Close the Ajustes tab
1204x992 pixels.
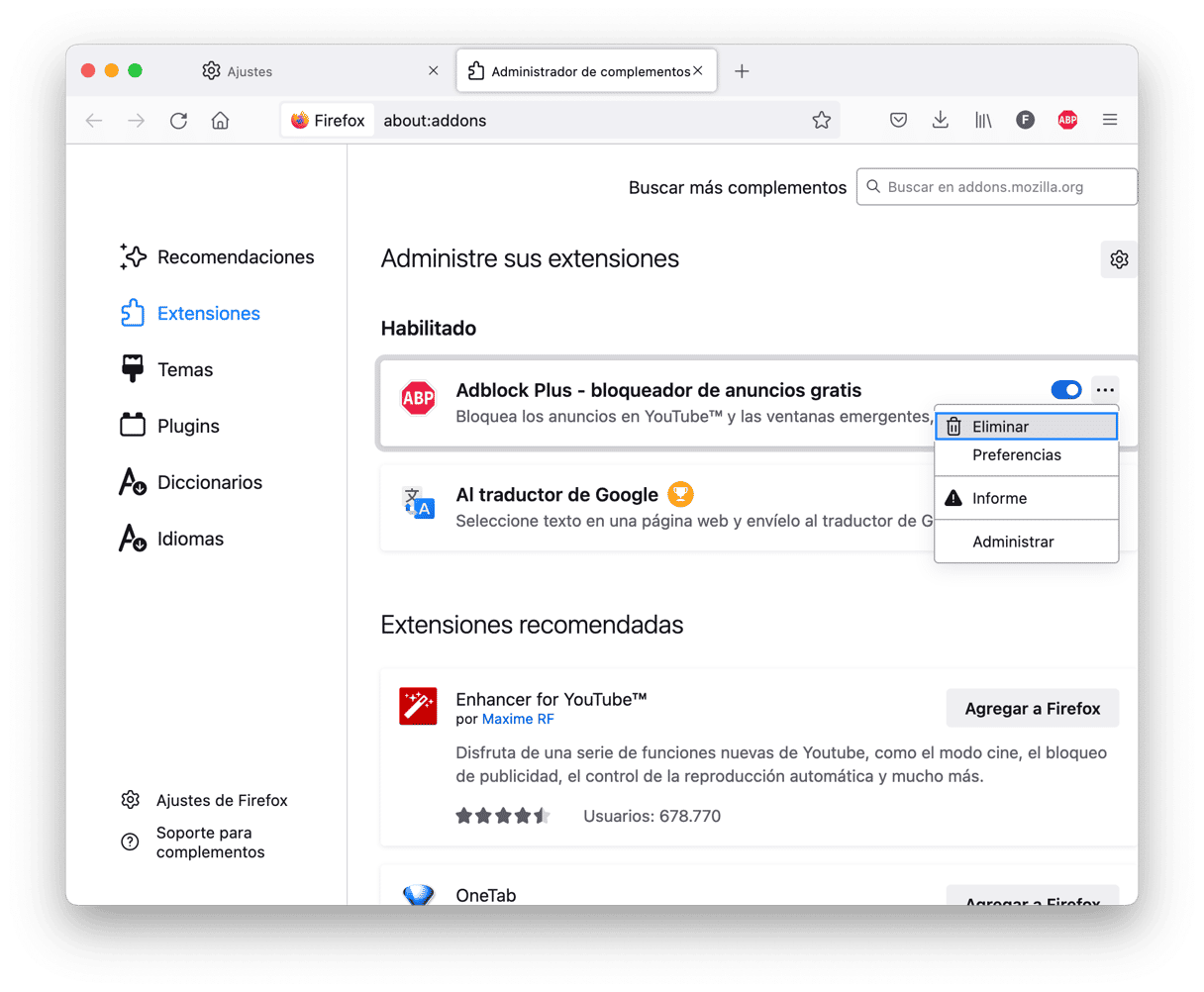coord(433,71)
